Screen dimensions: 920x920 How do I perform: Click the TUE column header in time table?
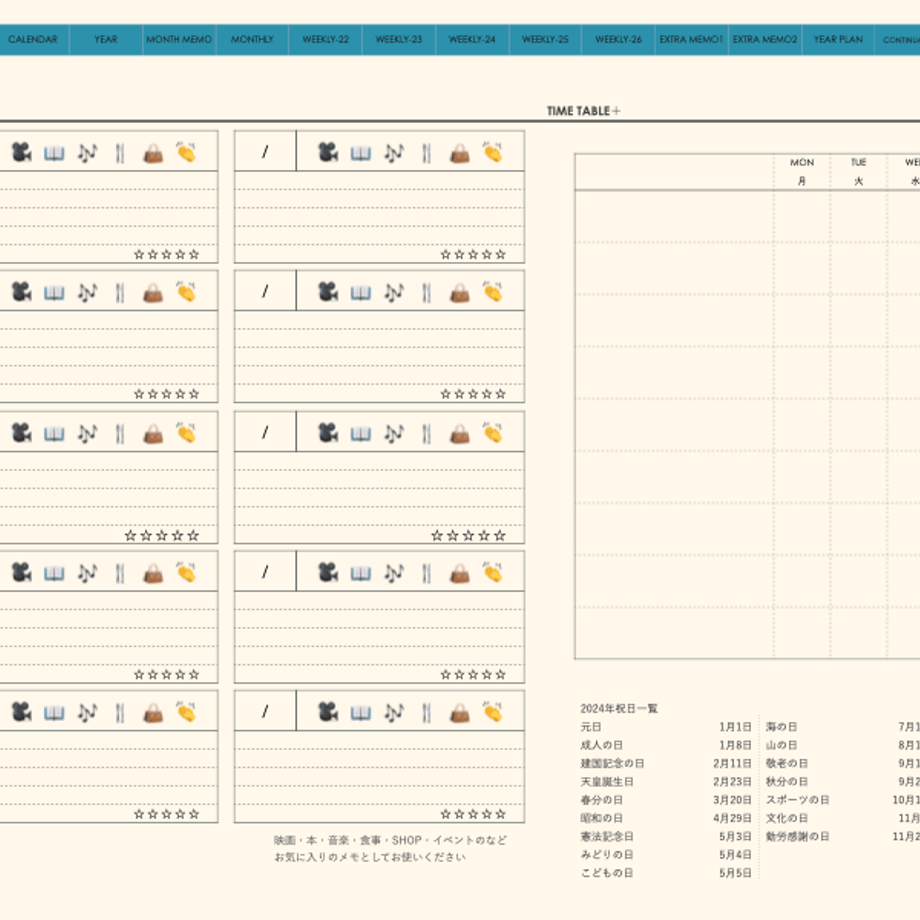[x=858, y=171]
